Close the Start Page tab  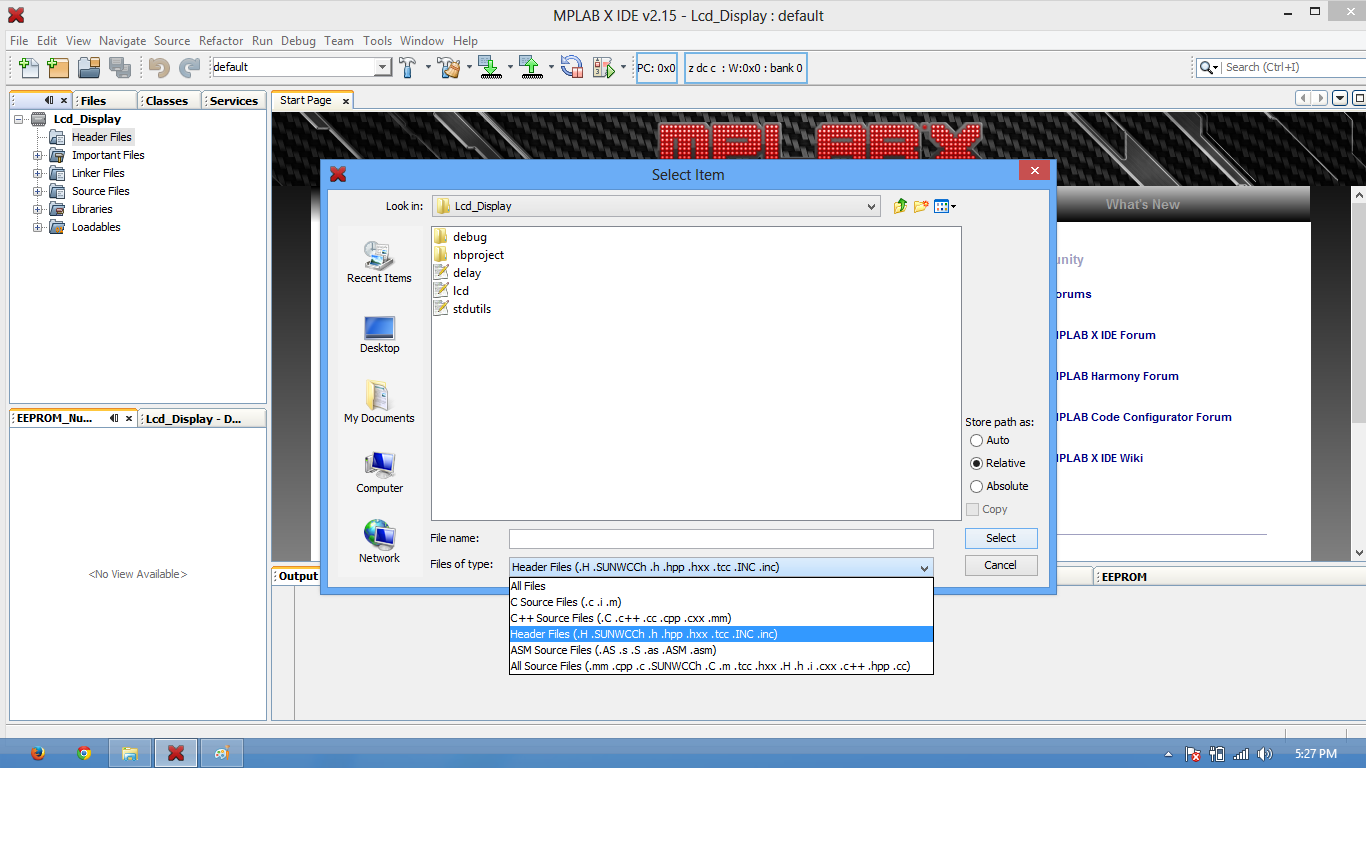tap(346, 101)
